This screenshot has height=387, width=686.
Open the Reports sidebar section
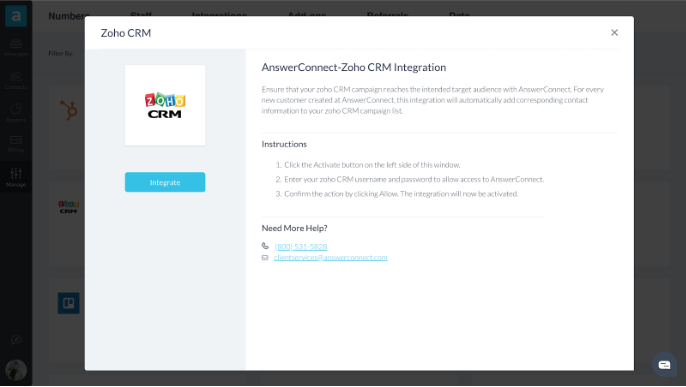tap(16, 113)
